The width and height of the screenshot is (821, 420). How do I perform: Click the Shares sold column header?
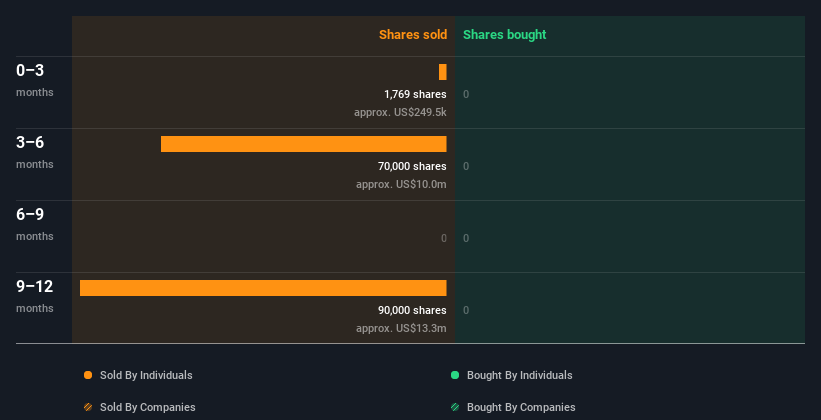413,35
